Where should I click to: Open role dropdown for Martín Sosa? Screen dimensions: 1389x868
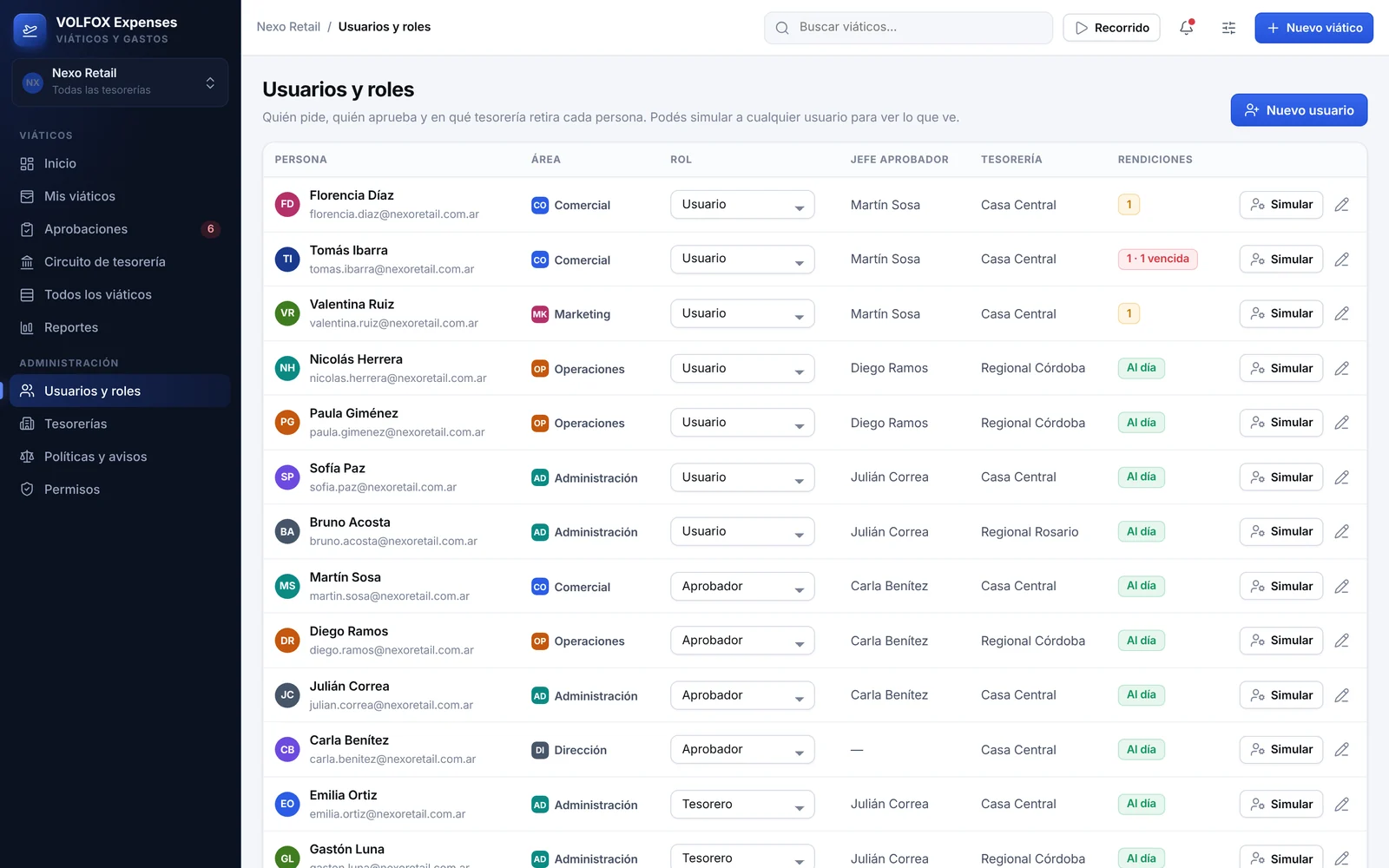[742, 586]
